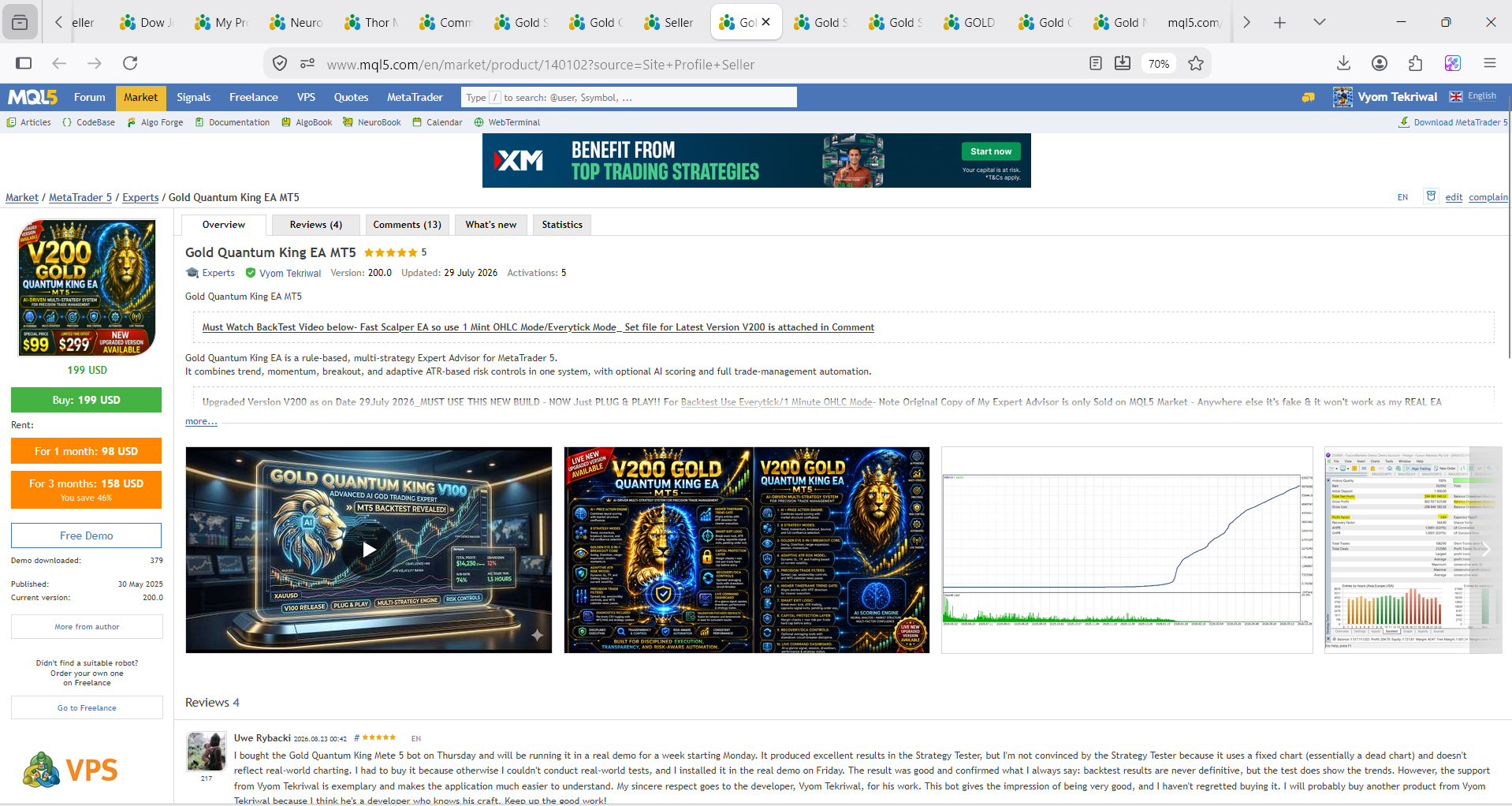This screenshot has width=1512, height=806.
Task: Click the five-star product rating
Action: [x=390, y=252]
